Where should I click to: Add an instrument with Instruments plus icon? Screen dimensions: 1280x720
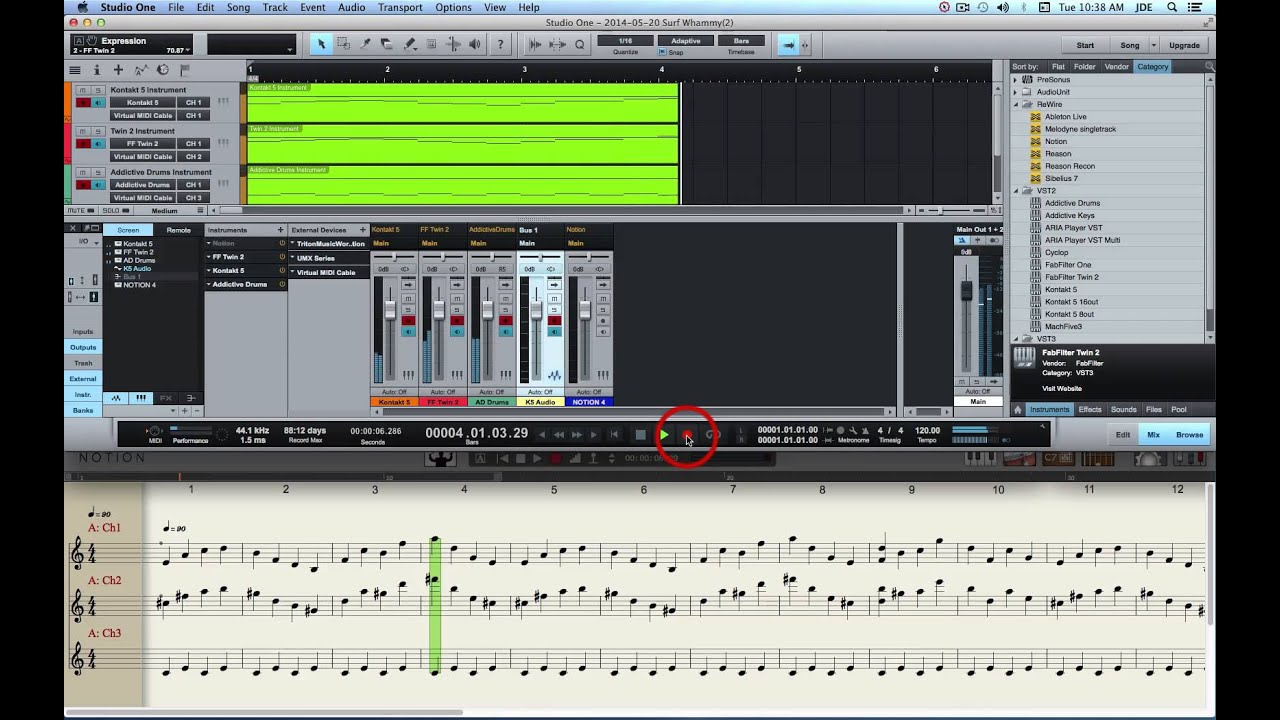[x=280, y=230]
